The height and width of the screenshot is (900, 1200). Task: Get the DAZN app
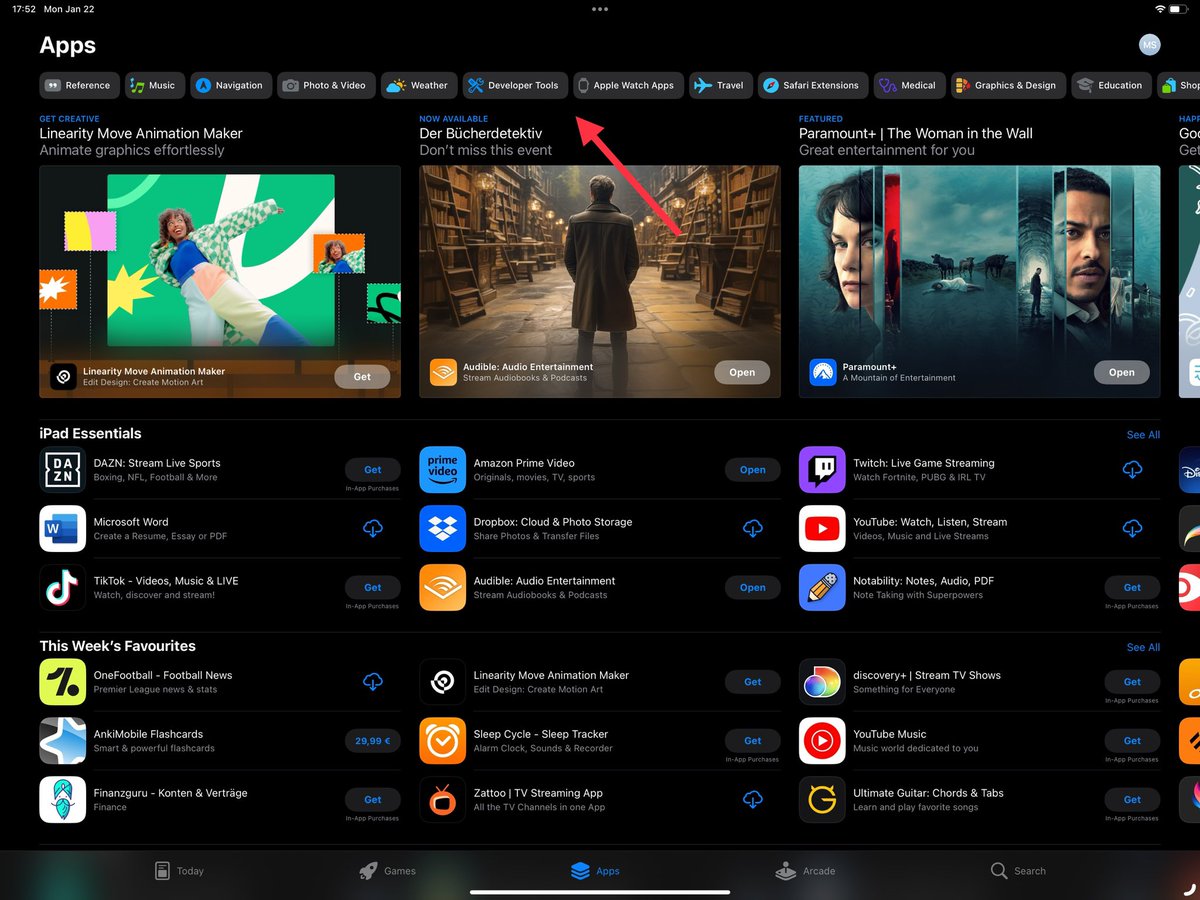pyautogui.click(x=373, y=470)
